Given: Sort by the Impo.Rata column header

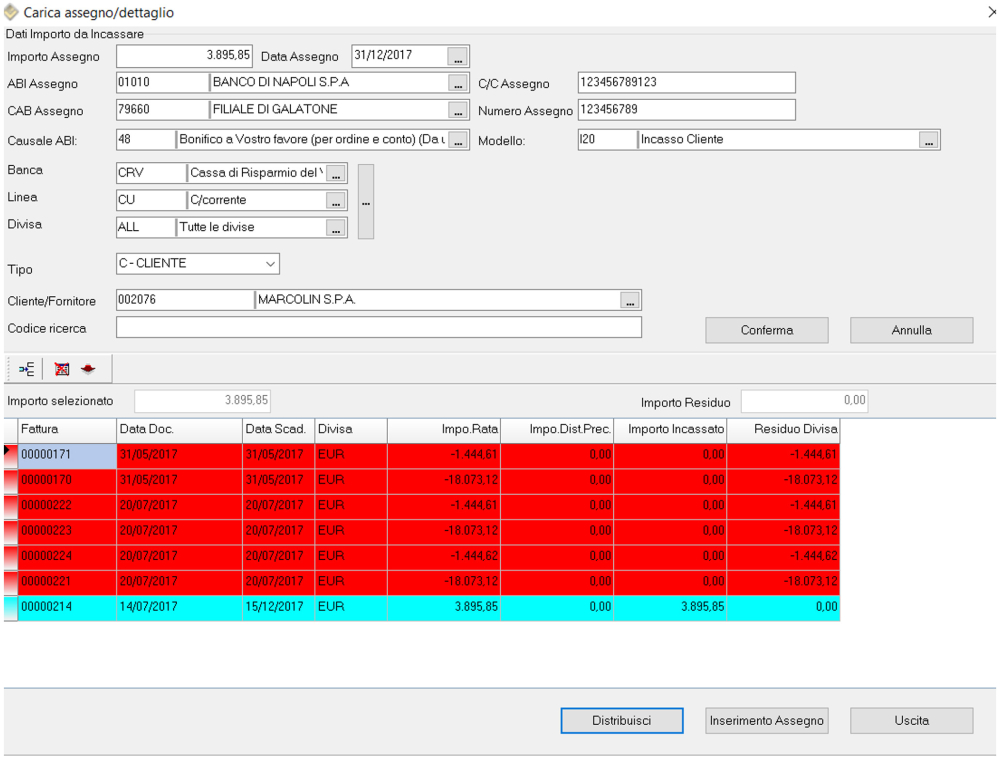Looking at the screenshot, I should (x=443, y=430).
